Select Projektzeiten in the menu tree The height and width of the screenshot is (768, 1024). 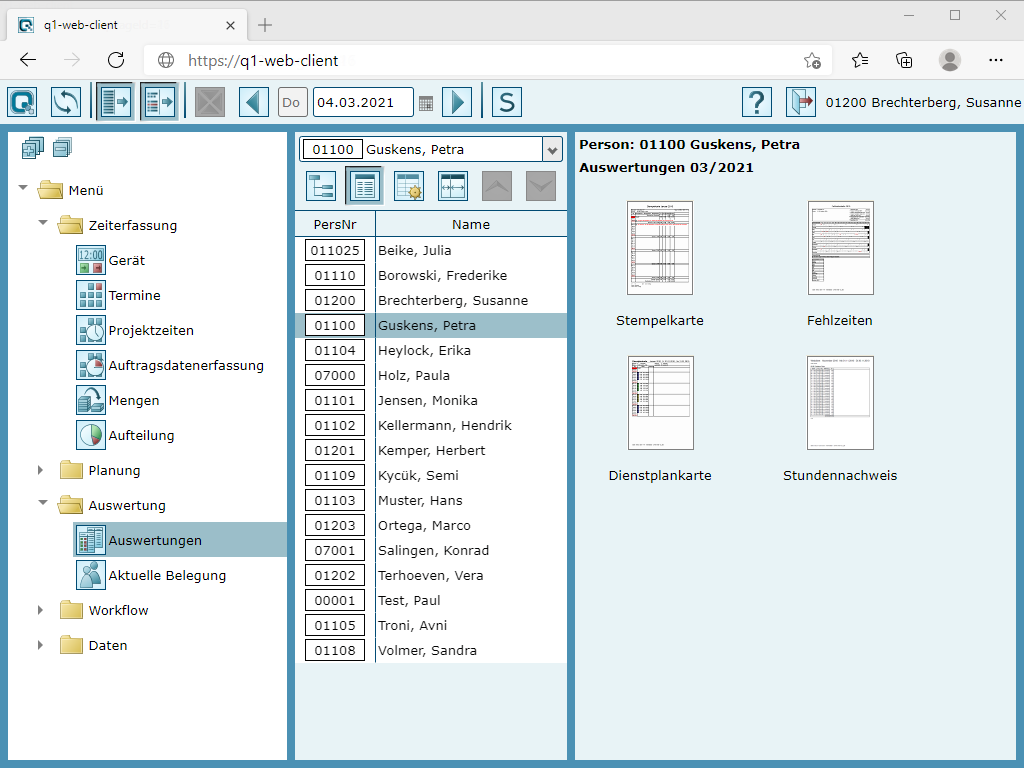(151, 330)
